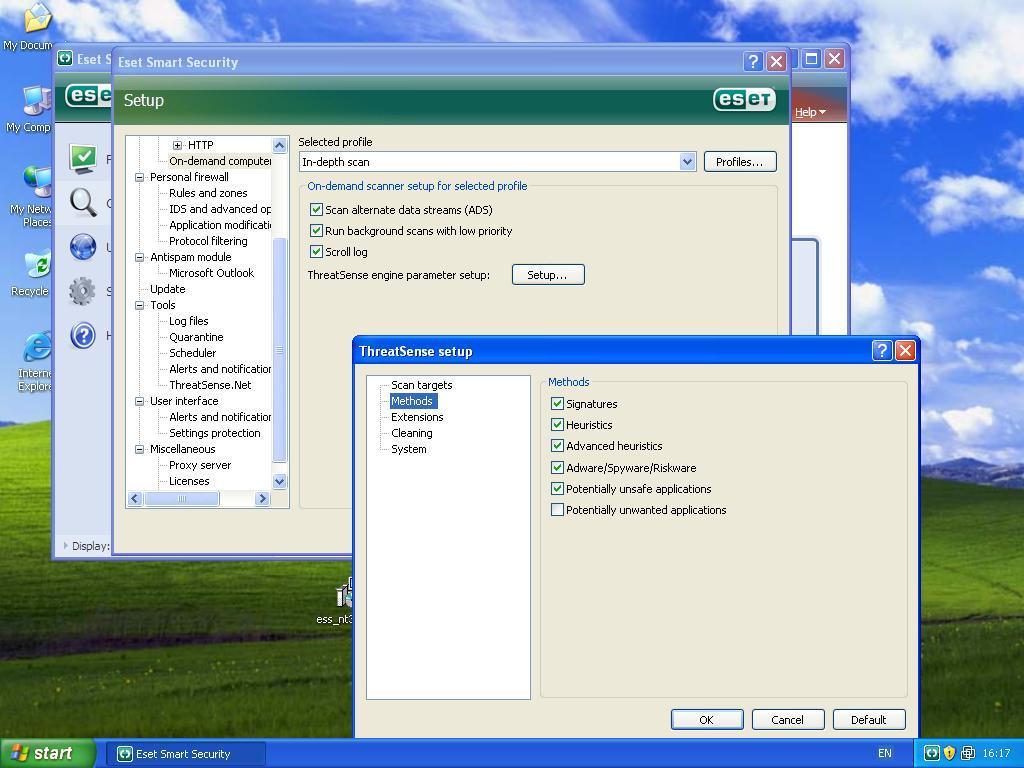Click the green checkmark protection status icon
The height and width of the screenshot is (768, 1024).
click(x=83, y=158)
